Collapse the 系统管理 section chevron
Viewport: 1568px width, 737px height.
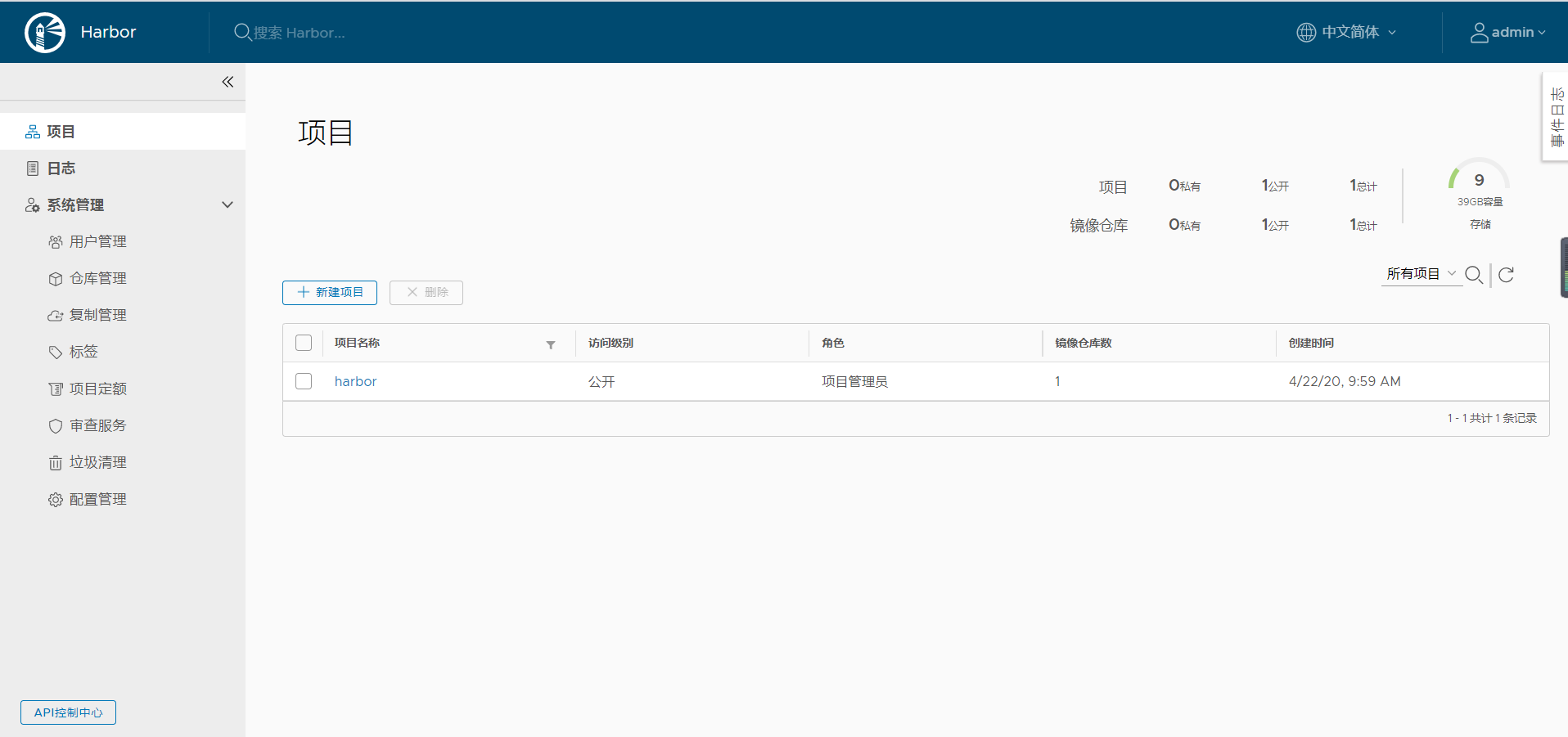228,204
